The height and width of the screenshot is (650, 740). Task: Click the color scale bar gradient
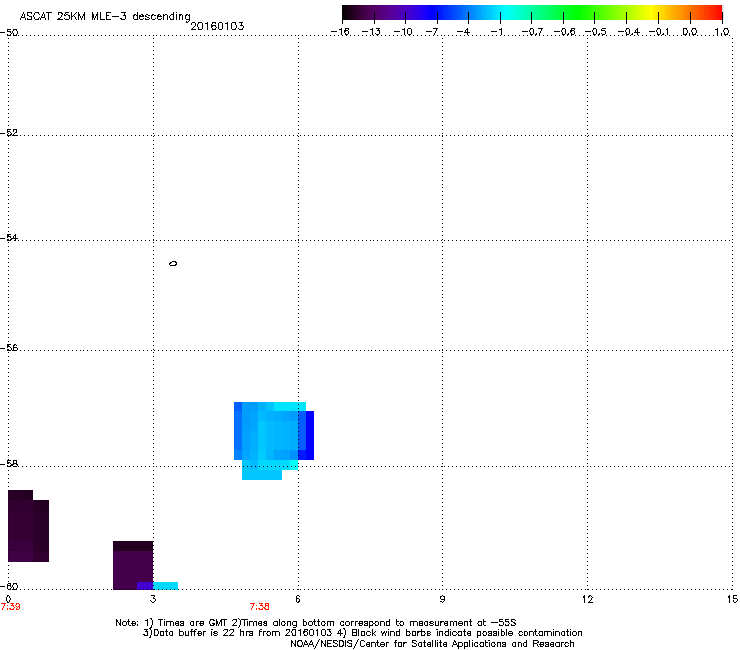pyautogui.click(x=532, y=12)
